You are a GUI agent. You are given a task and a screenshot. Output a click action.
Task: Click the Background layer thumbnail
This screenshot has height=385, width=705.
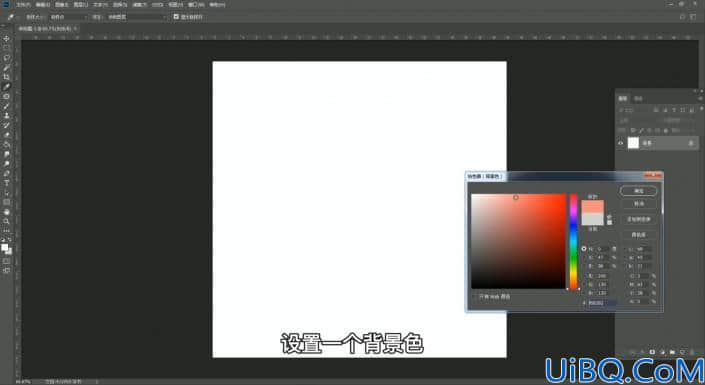pyautogui.click(x=633, y=143)
